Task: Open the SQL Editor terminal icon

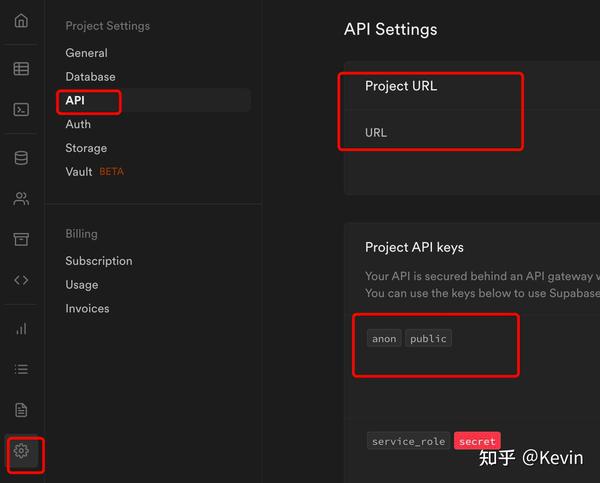Action: click(x=21, y=109)
